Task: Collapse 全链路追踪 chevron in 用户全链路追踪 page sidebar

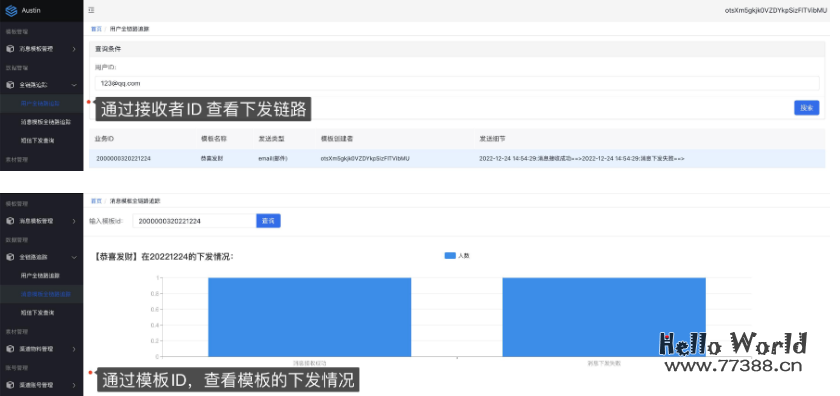Action: pos(74,85)
